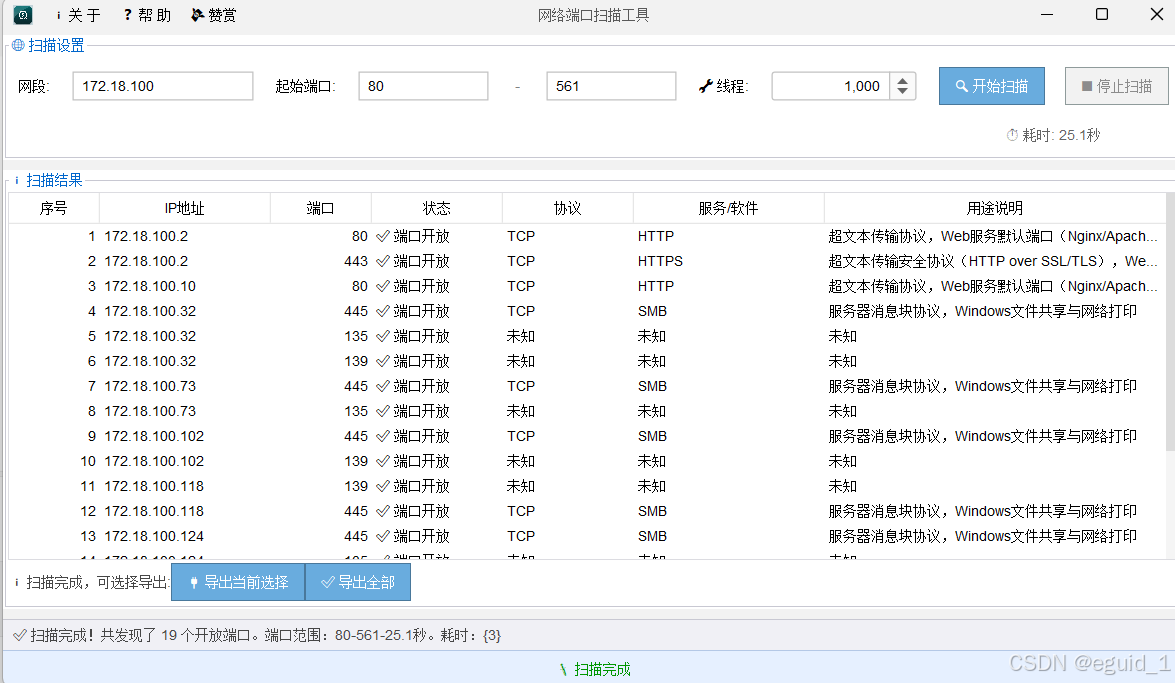Click check icon in row 4 status
Screen dimensions: 1175x683
pos(383,311)
